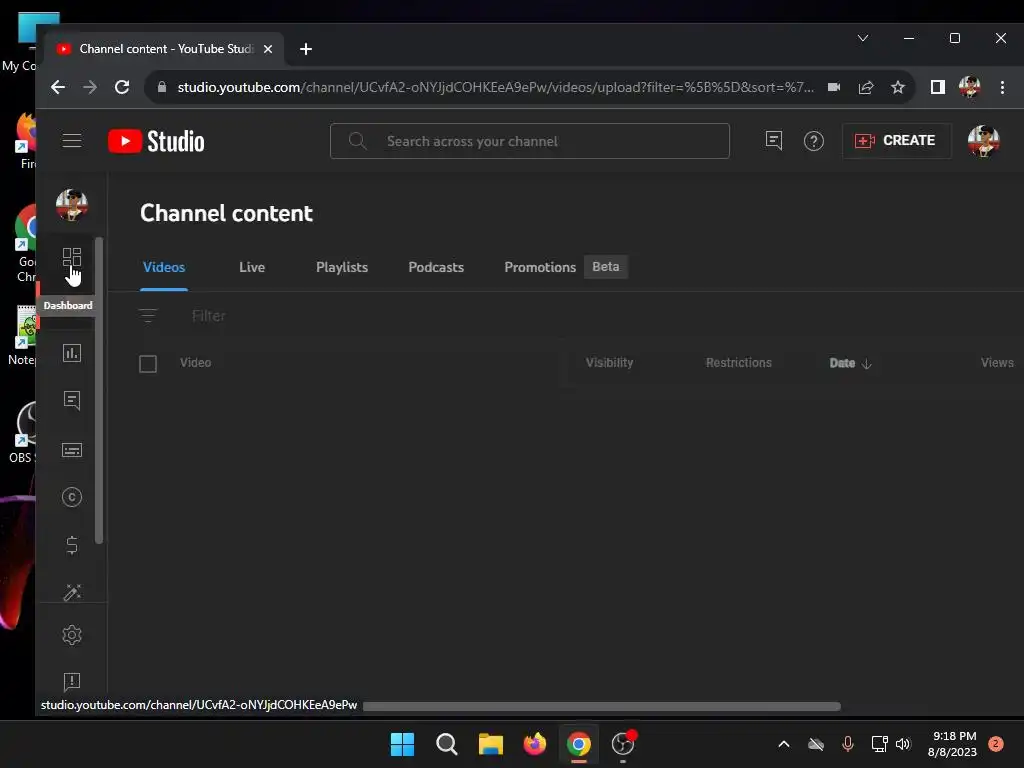Click the microphone tray icon
The image size is (1024, 768).
pos(848,744)
